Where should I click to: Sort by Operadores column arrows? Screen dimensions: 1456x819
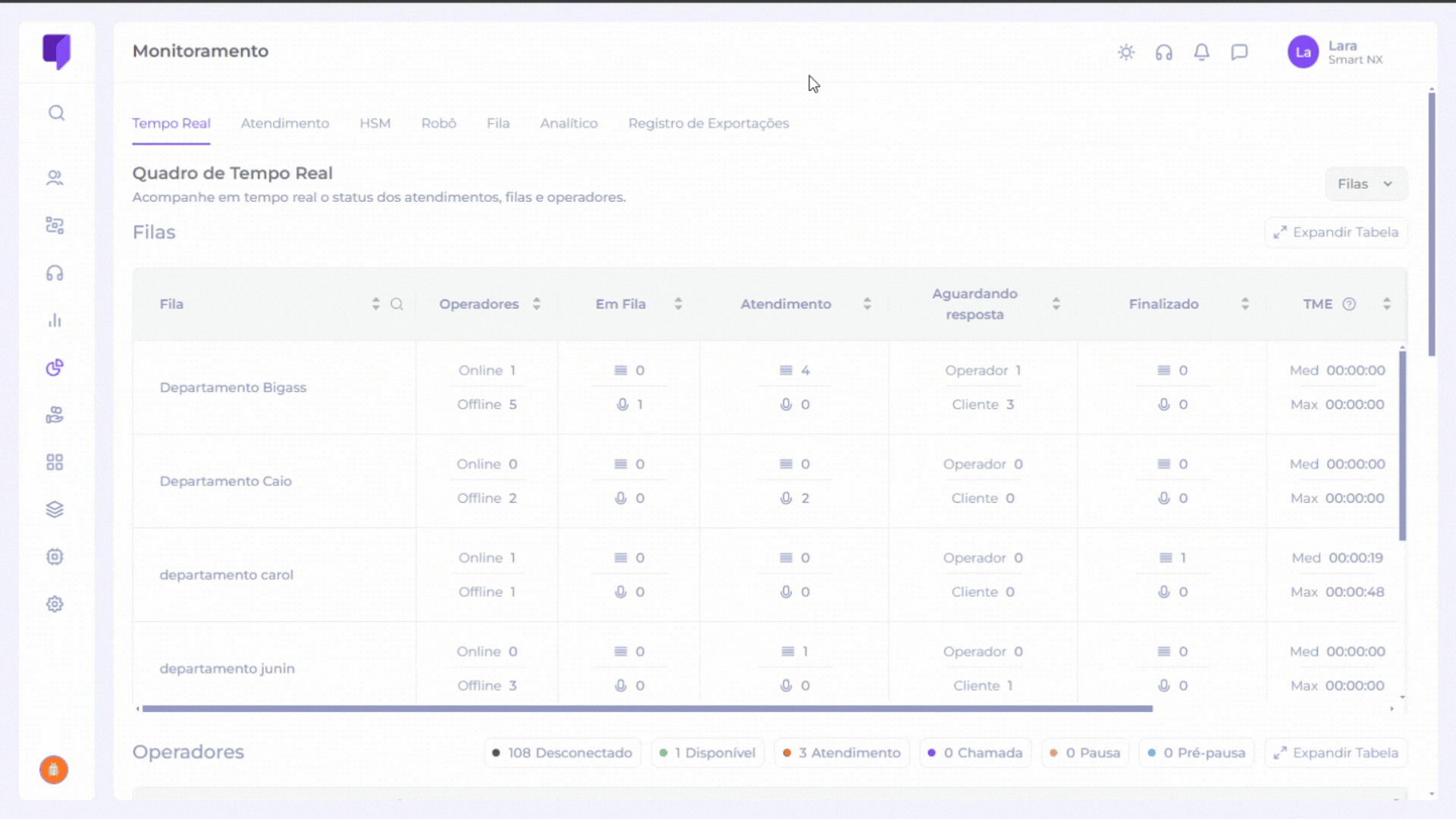pyautogui.click(x=537, y=304)
